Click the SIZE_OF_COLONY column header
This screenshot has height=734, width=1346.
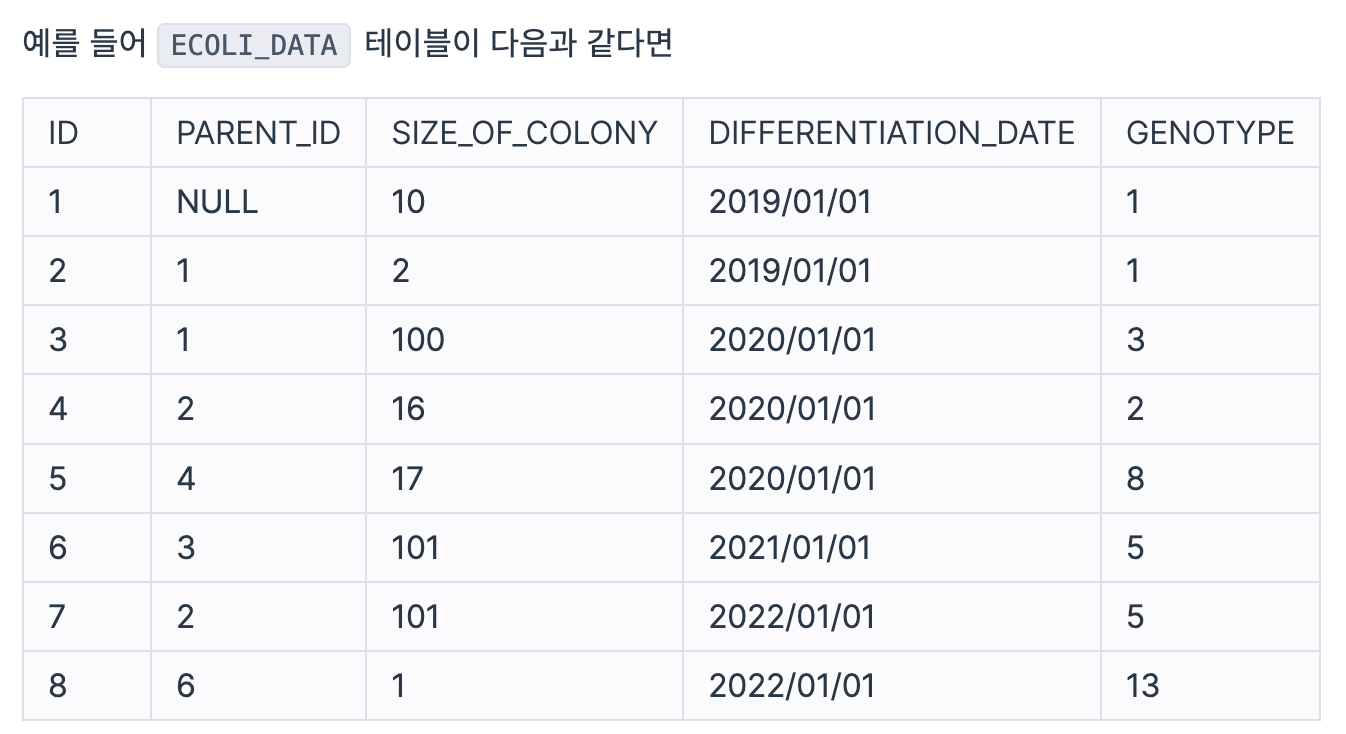(x=524, y=132)
